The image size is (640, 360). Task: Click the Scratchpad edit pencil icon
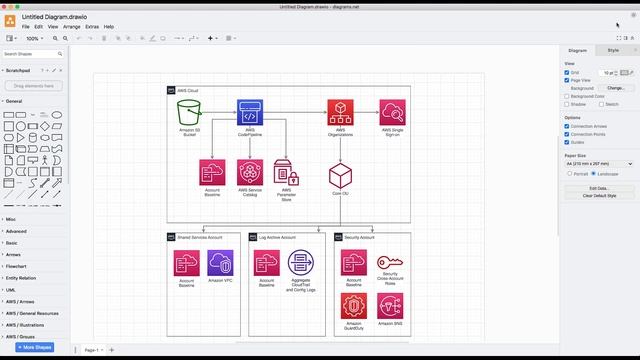(54, 71)
